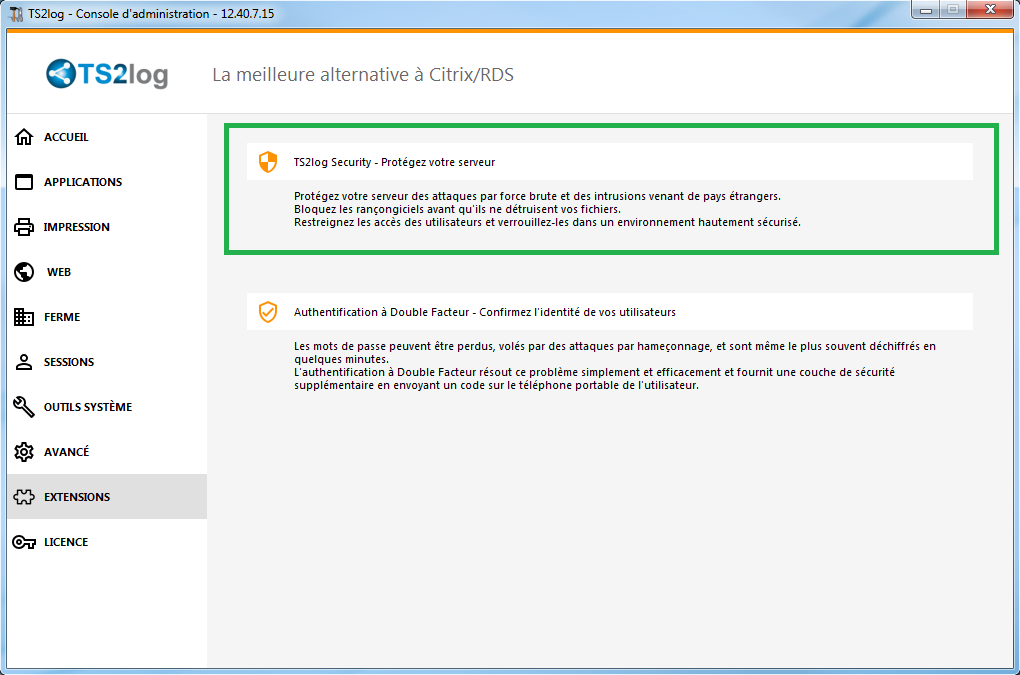Screen dimensions: 1020x675
Task: Click the TS2log logo
Action: [107, 74]
